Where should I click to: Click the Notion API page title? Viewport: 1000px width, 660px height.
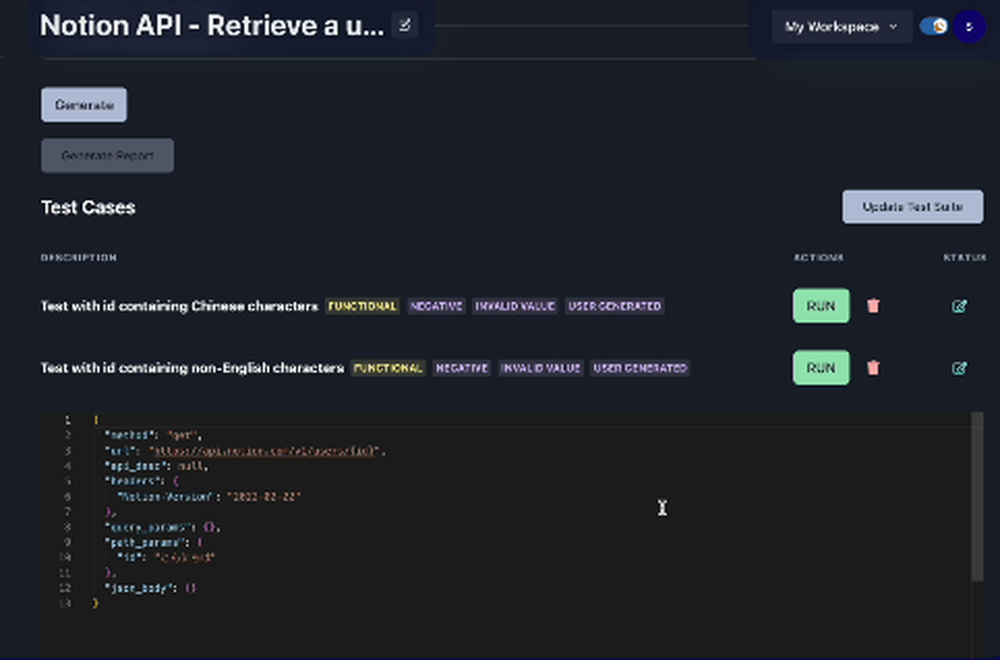click(x=212, y=26)
